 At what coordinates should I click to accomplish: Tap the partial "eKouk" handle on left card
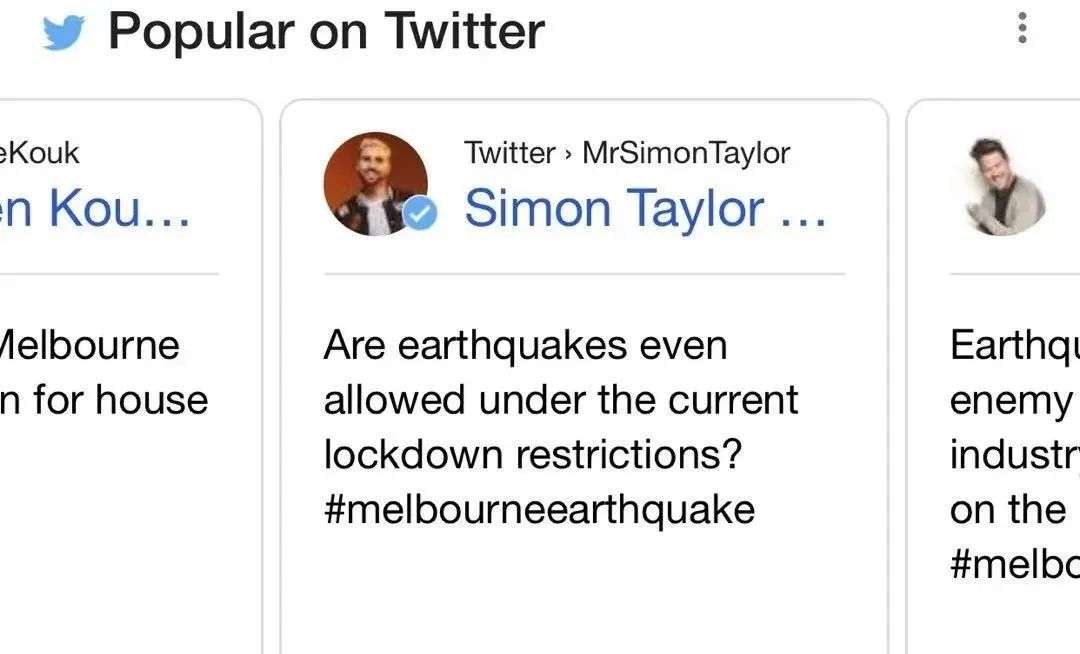[39, 153]
